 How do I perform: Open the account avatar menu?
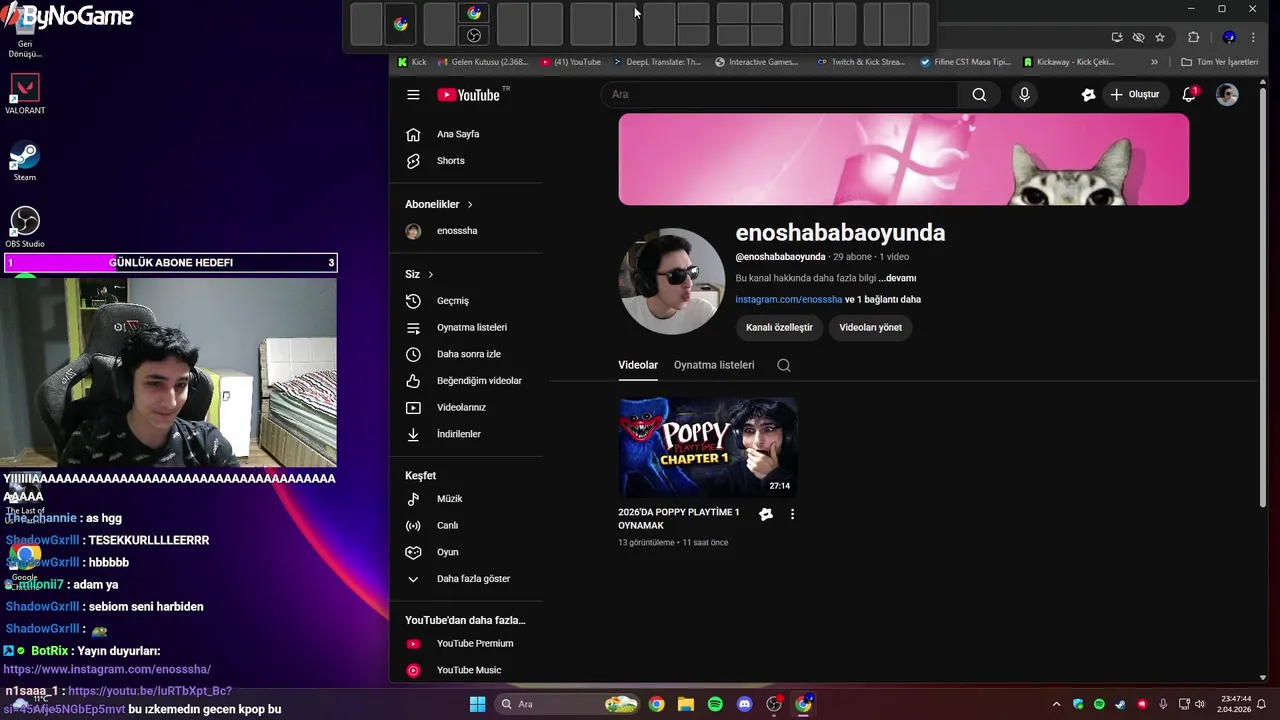1227,95
